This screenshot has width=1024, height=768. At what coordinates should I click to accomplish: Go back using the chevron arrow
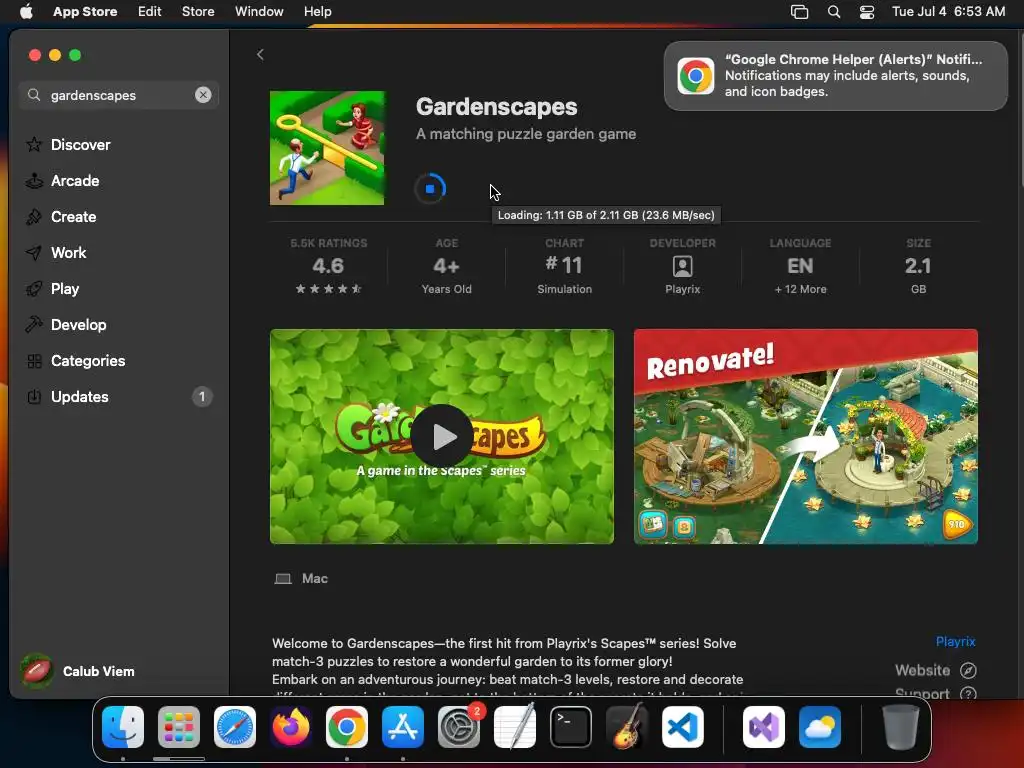pos(260,54)
